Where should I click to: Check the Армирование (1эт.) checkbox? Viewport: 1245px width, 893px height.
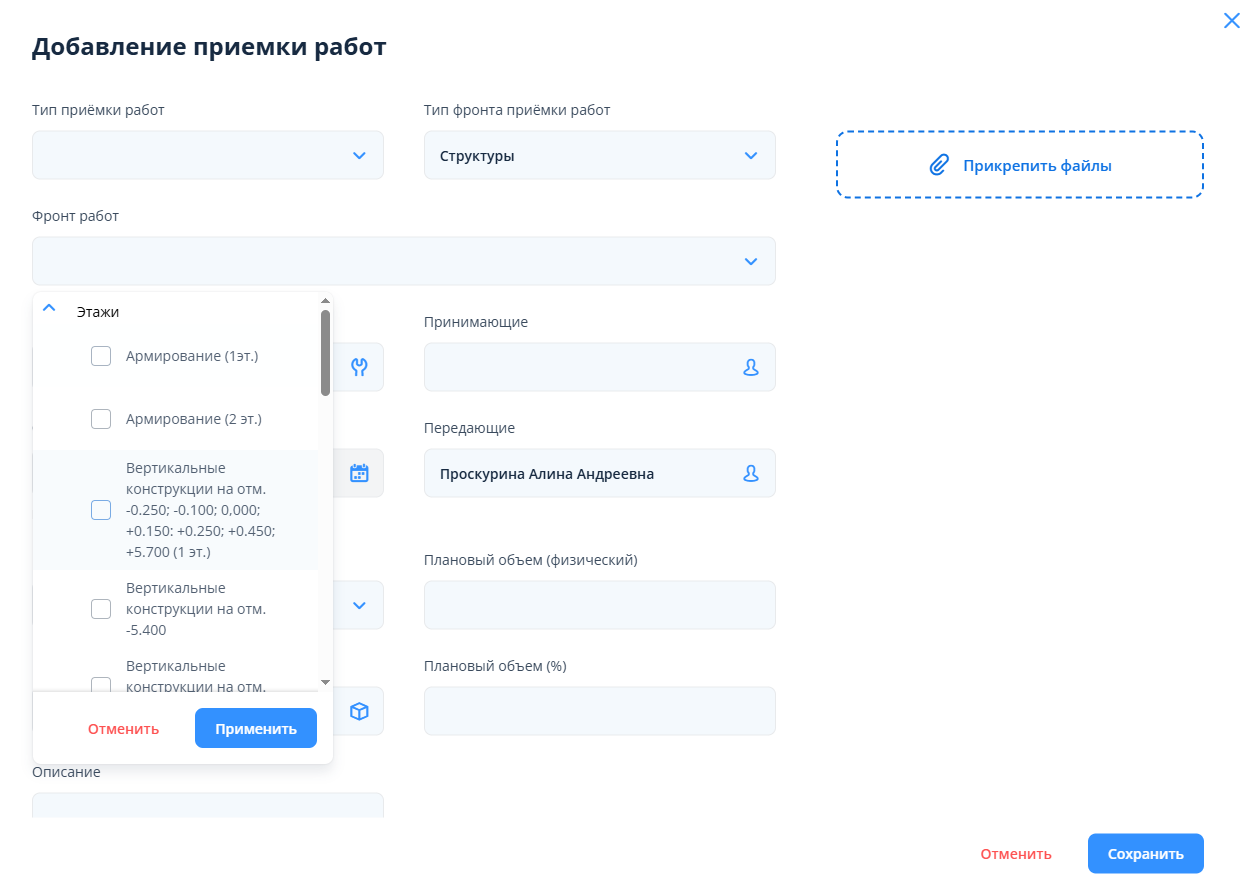[101, 356]
